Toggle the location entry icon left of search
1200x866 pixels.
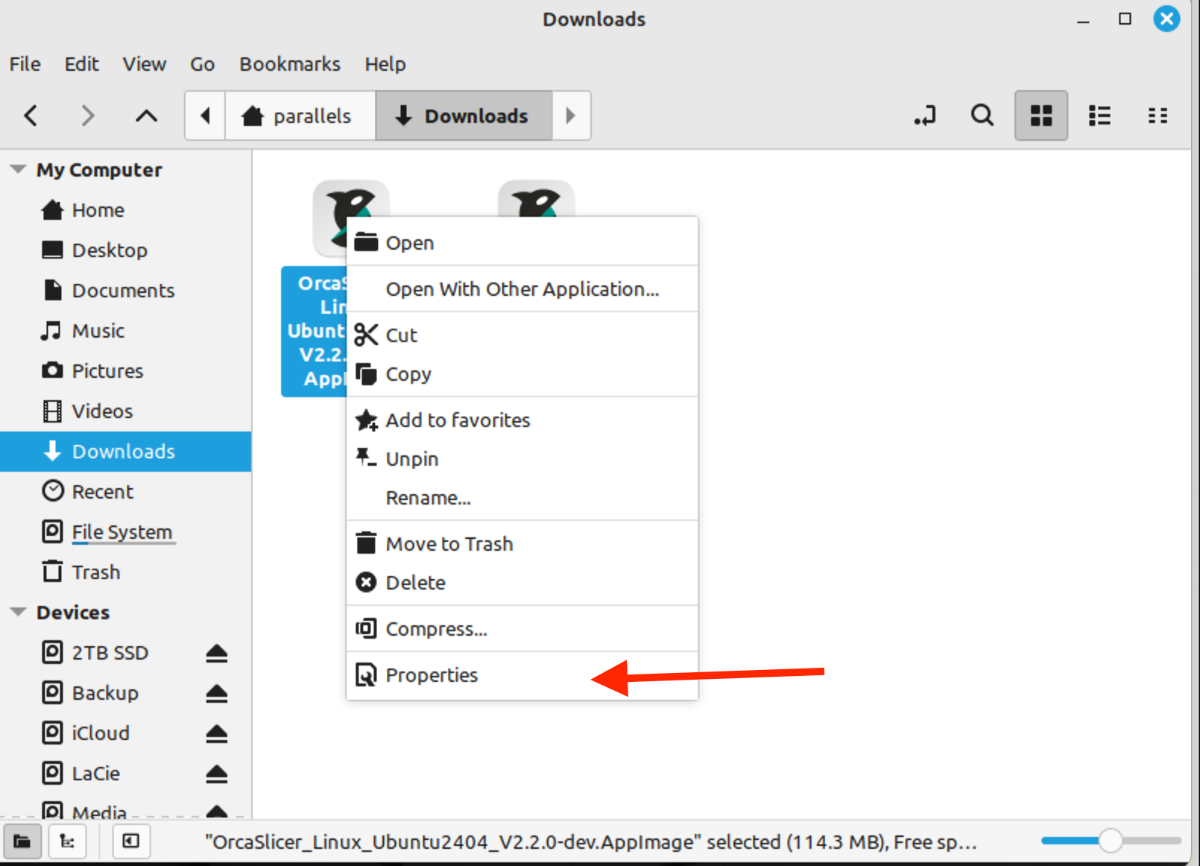[925, 116]
